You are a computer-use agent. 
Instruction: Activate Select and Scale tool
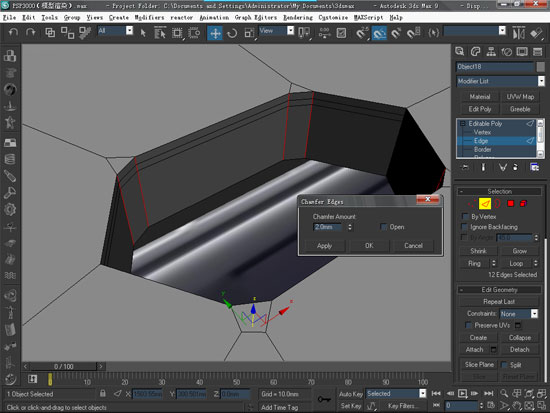point(249,33)
